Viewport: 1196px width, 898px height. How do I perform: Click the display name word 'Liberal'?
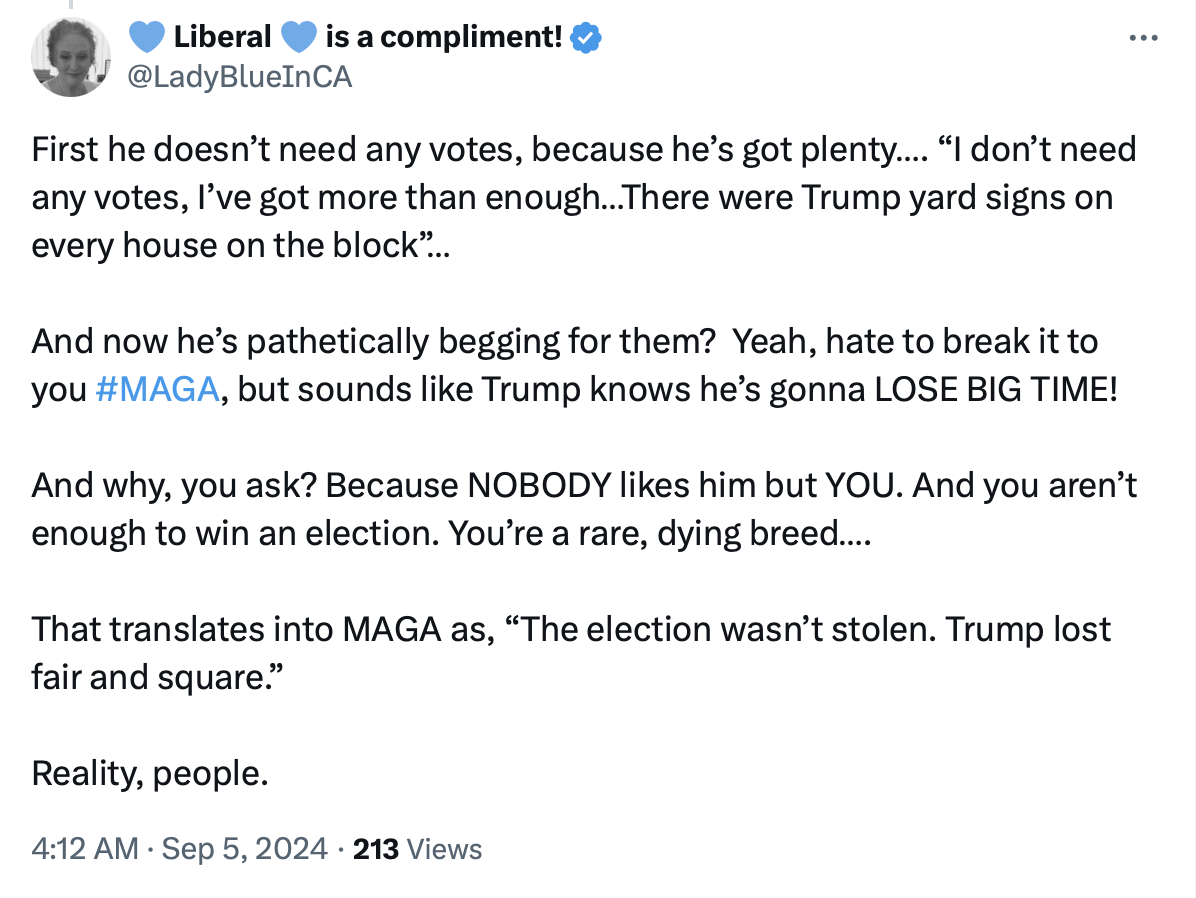222,37
